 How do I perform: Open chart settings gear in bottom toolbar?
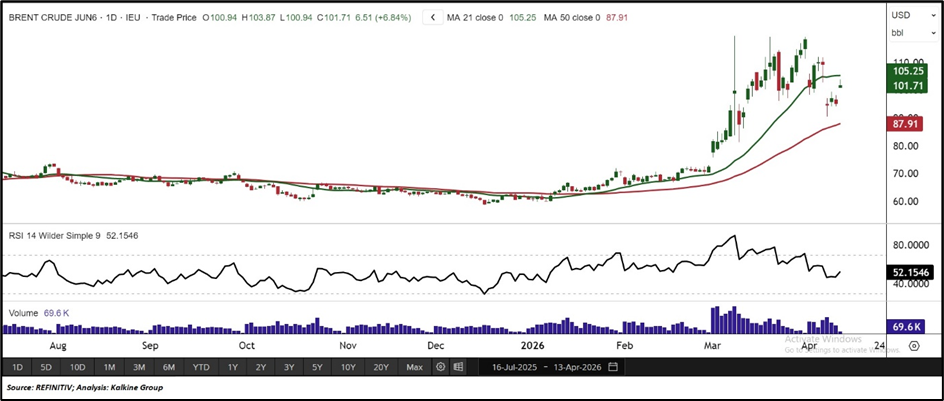pos(440,367)
